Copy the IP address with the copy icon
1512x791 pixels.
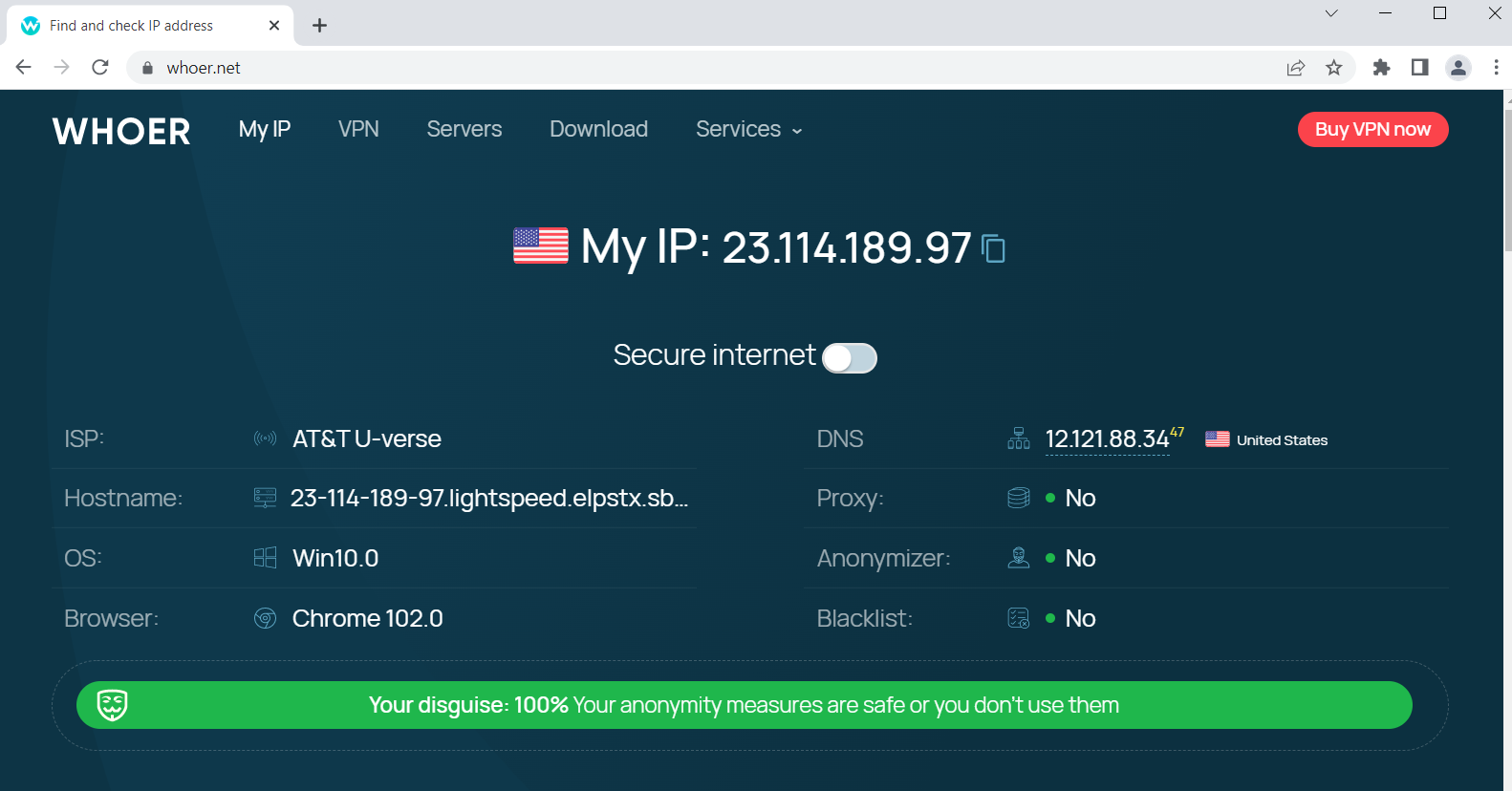pos(994,248)
